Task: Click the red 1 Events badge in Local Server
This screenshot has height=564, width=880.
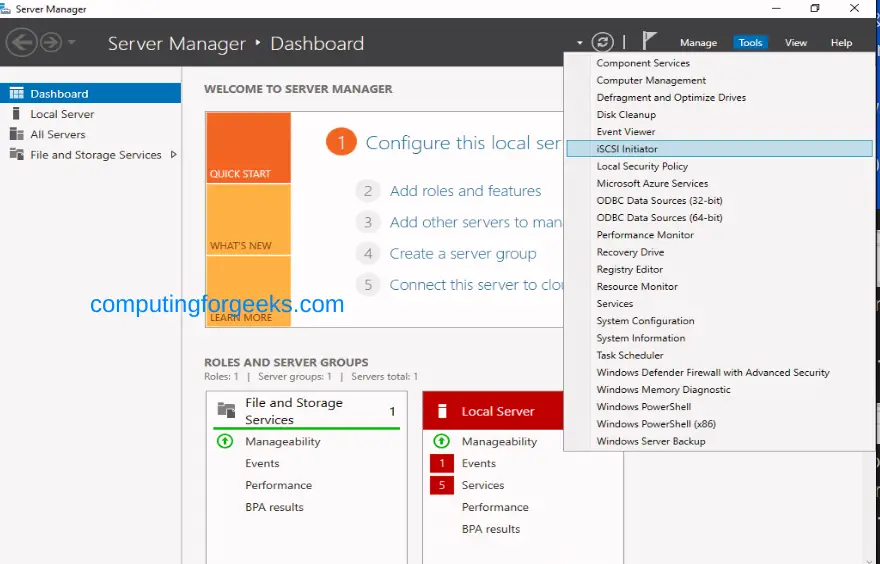Action: pos(442,464)
